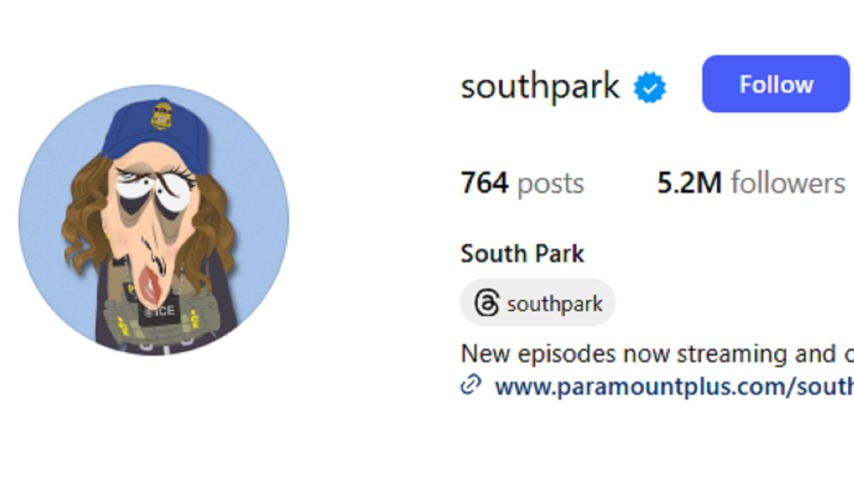Click the southpark username heading
The width and height of the screenshot is (854, 480).
(x=540, y=86)
